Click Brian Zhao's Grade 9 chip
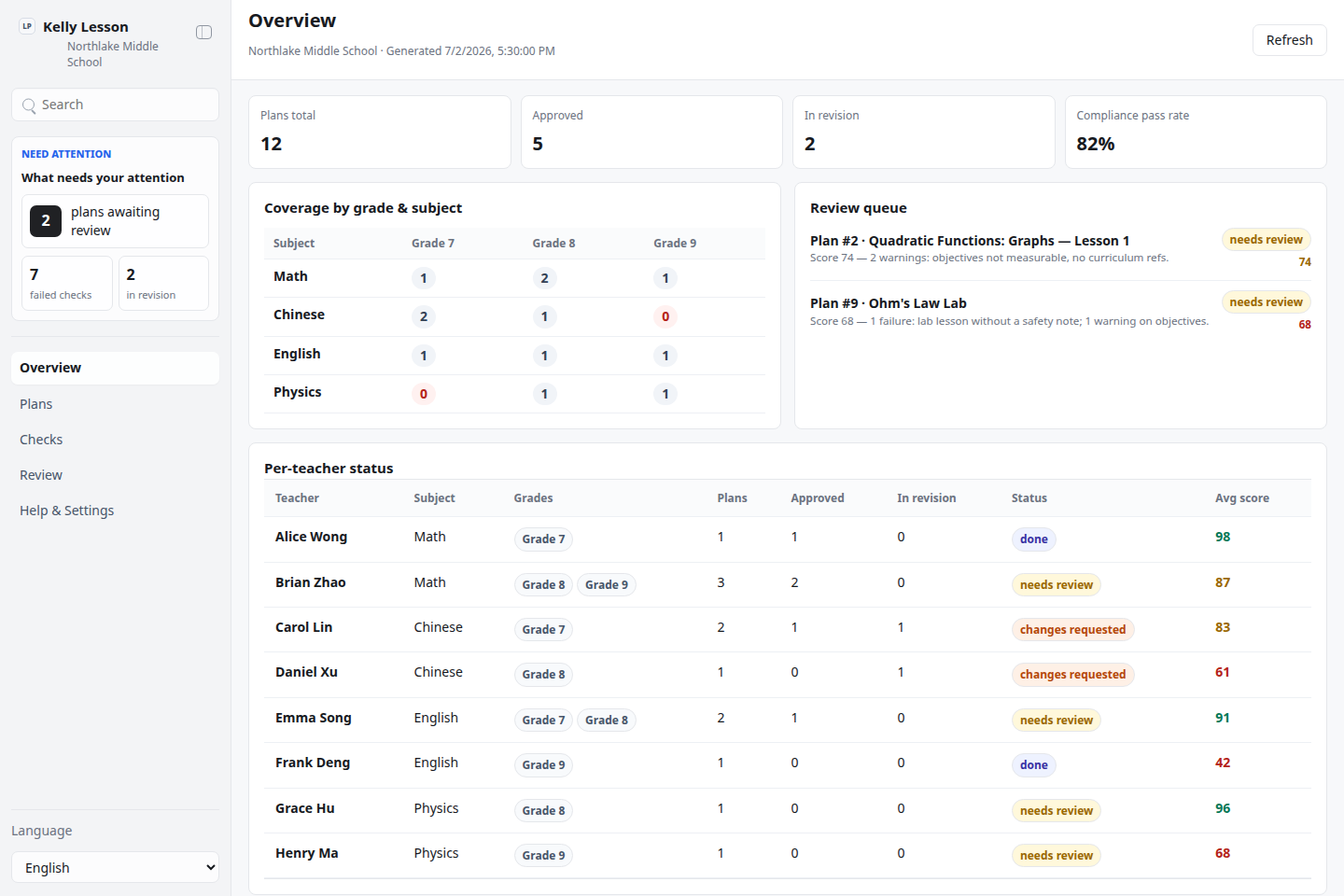 tap(607, 584)
